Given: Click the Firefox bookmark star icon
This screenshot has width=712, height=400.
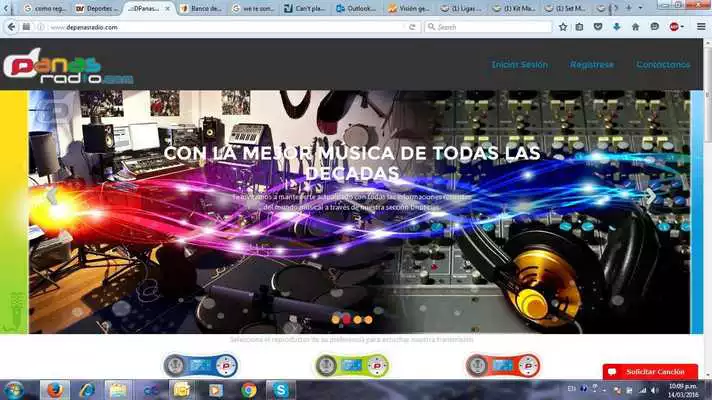Looking at the screenshot, I should [x=563, y=27].
